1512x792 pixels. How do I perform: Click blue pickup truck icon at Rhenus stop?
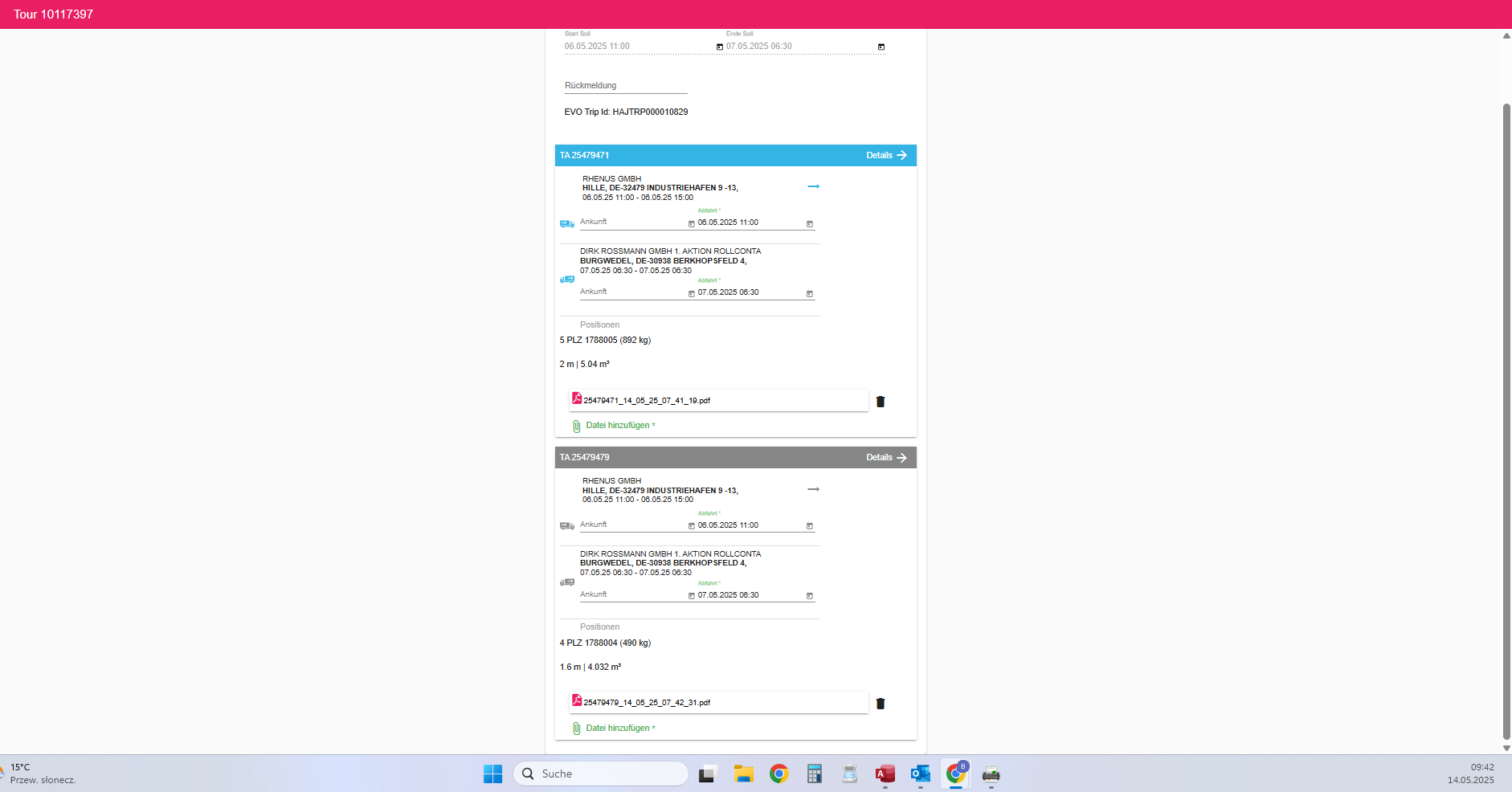567,224
